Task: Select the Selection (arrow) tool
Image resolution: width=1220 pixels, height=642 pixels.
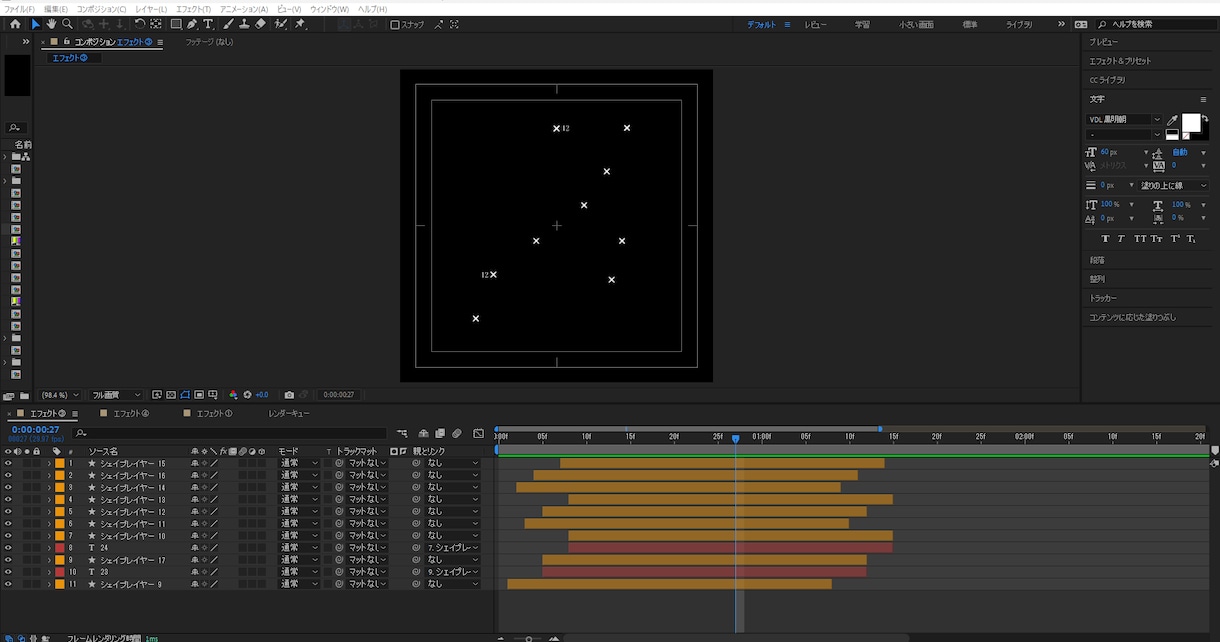Action: coord(36,24)
